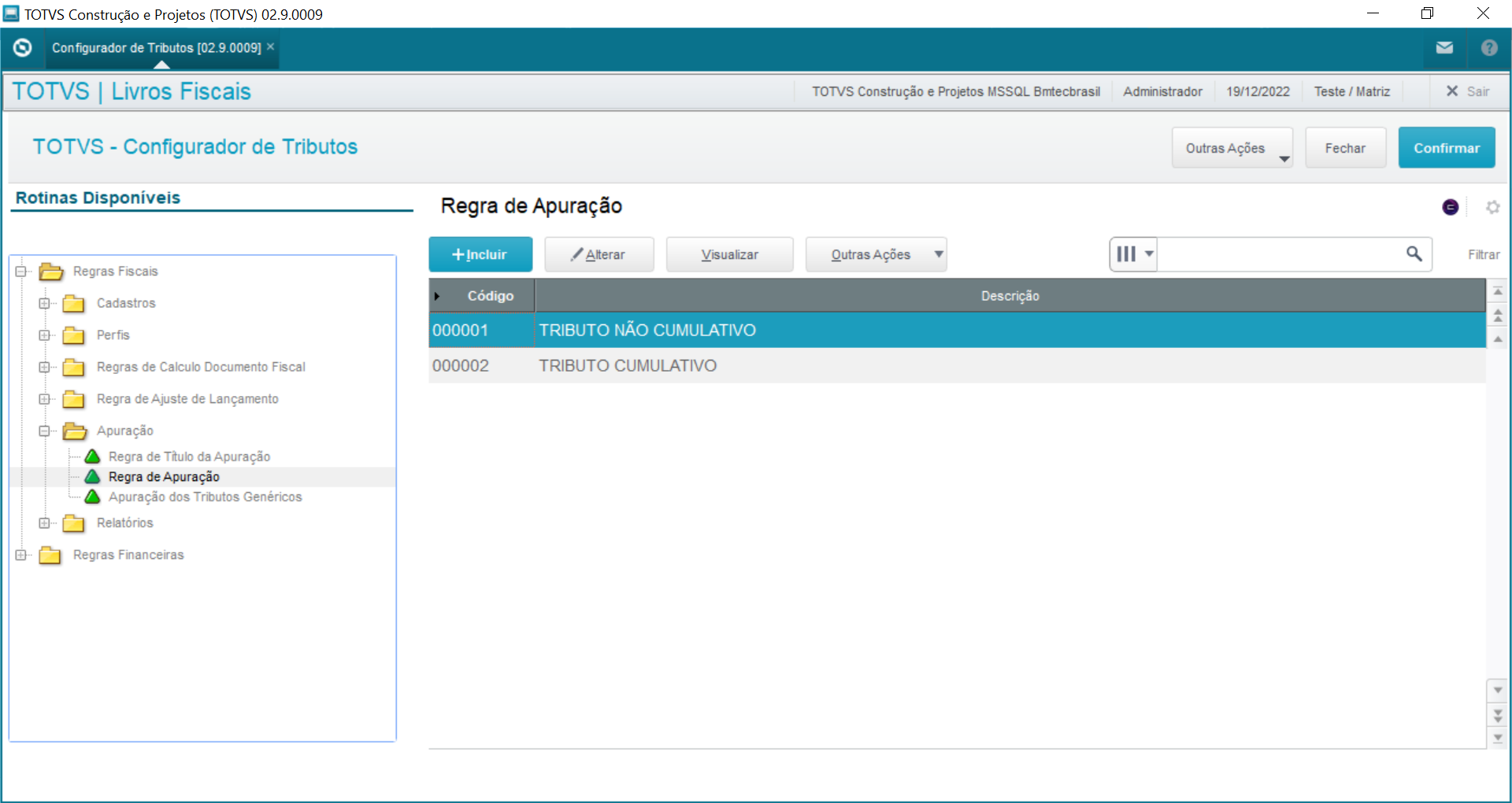Screen dimensions: 1512x803
Task: Click the Apuração dos Tributos Genéricos triangle icon
Action: [93, 497]
